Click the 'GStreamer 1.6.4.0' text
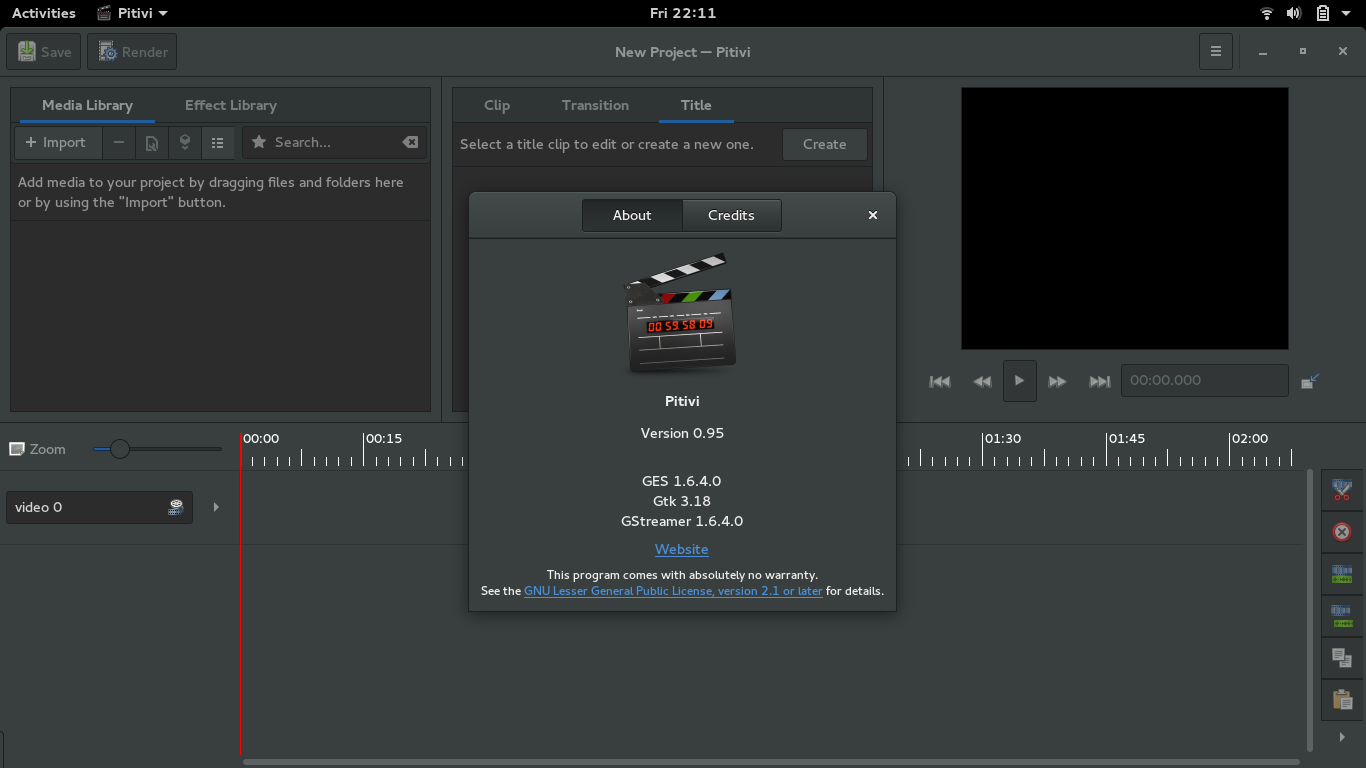Screen dimensions: 1366x768 pos(682,521)
